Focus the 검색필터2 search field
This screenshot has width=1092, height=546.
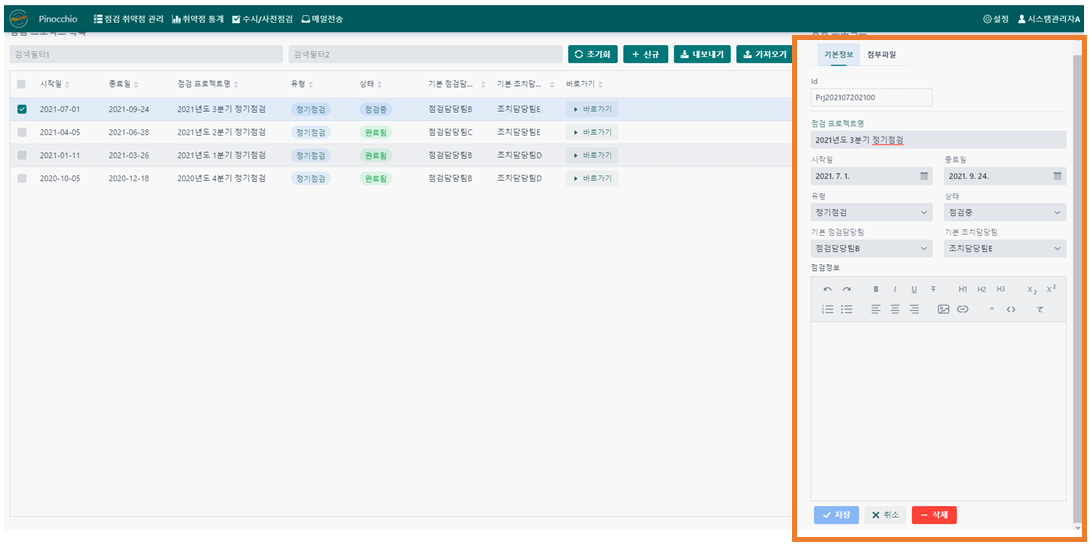425,54
